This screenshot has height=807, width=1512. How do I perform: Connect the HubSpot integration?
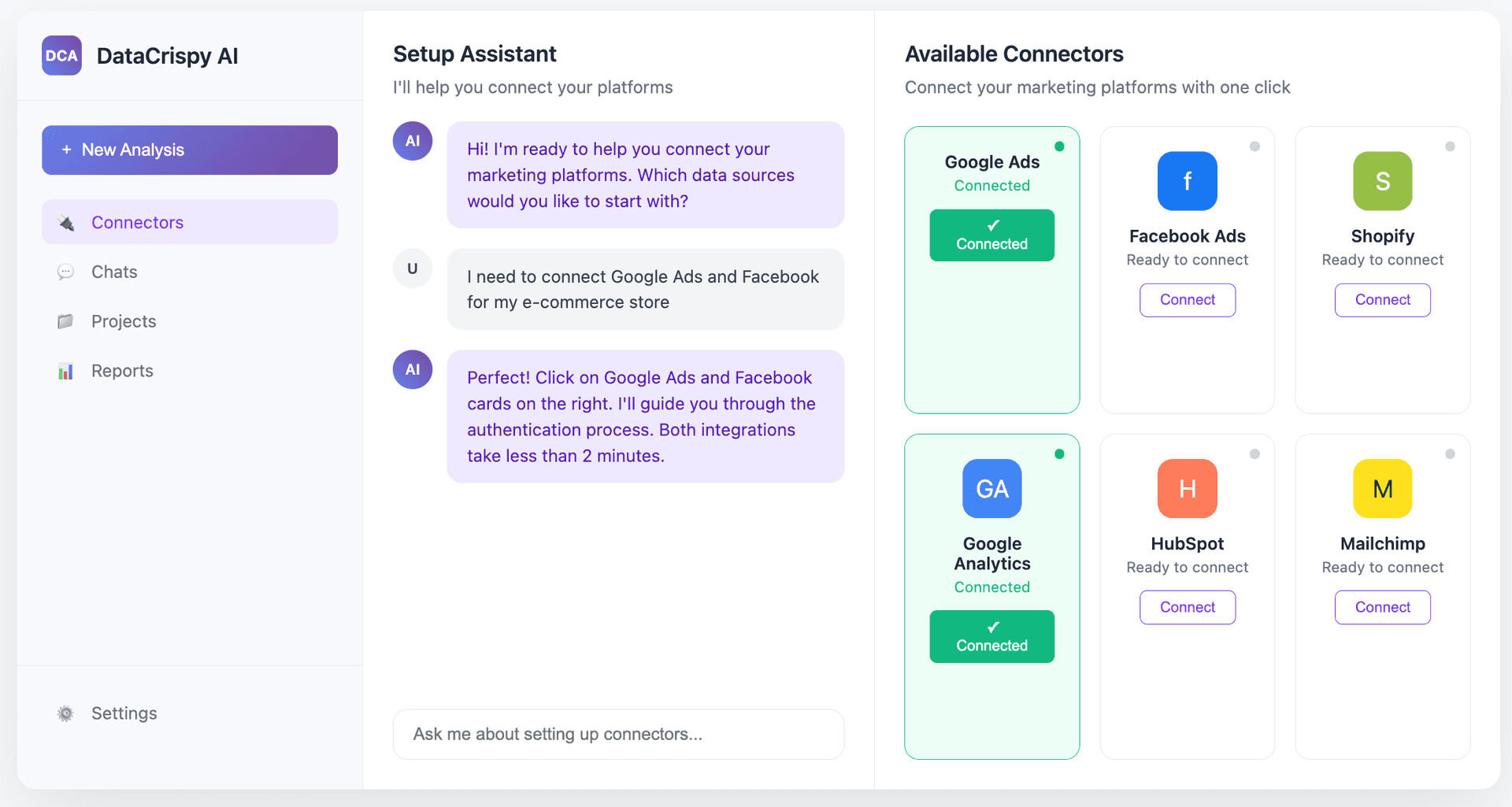pyautogui.click(x=1187, y=608)
